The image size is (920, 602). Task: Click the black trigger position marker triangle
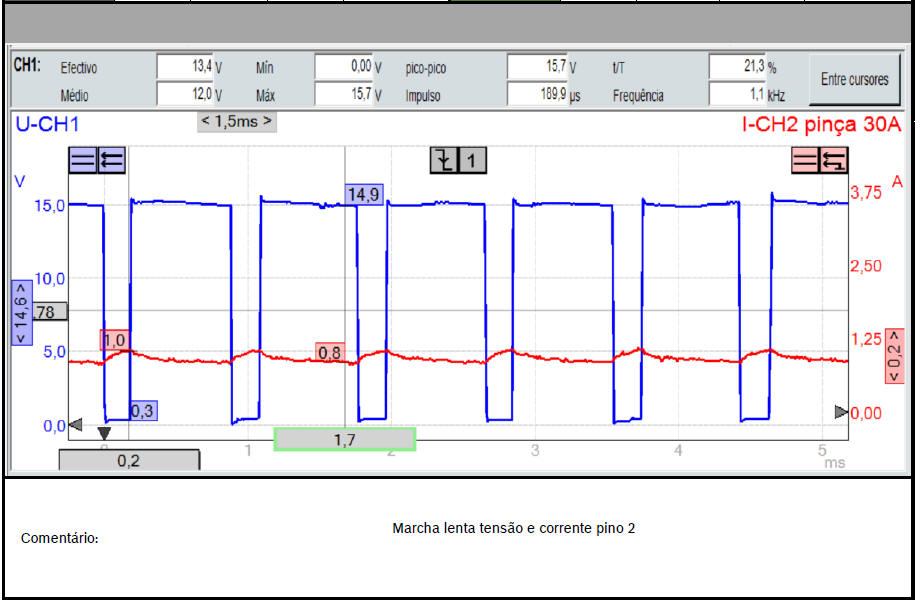pyautogui.click(x=103, y=433)
